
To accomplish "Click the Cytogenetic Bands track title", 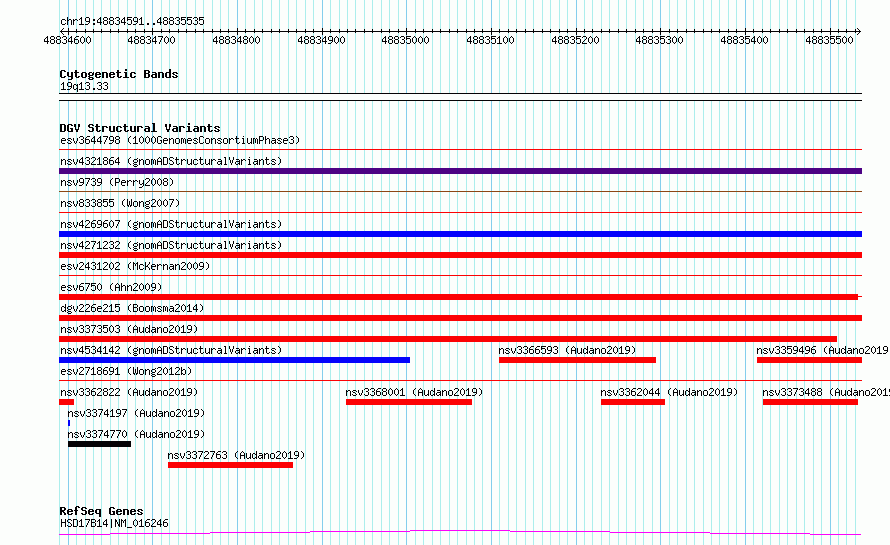I will (119, 74).
